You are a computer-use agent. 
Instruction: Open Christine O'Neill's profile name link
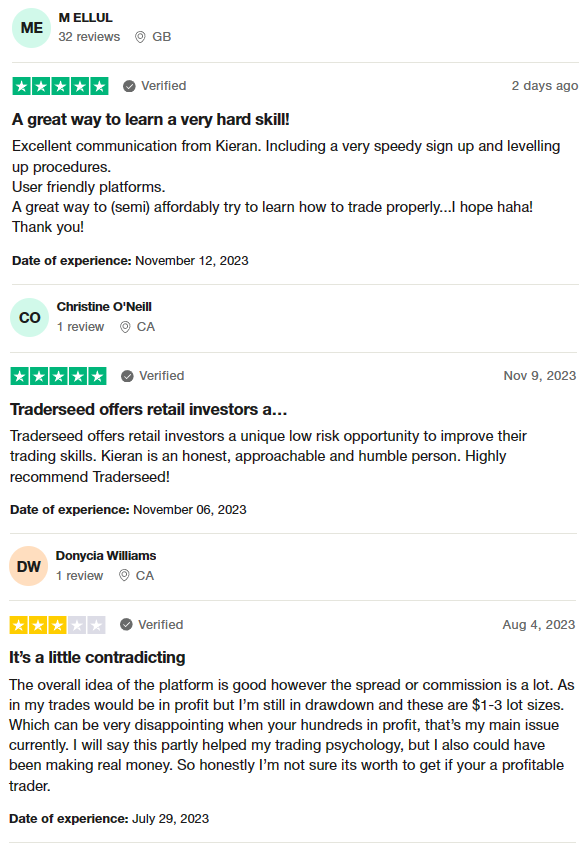(104, 307)
